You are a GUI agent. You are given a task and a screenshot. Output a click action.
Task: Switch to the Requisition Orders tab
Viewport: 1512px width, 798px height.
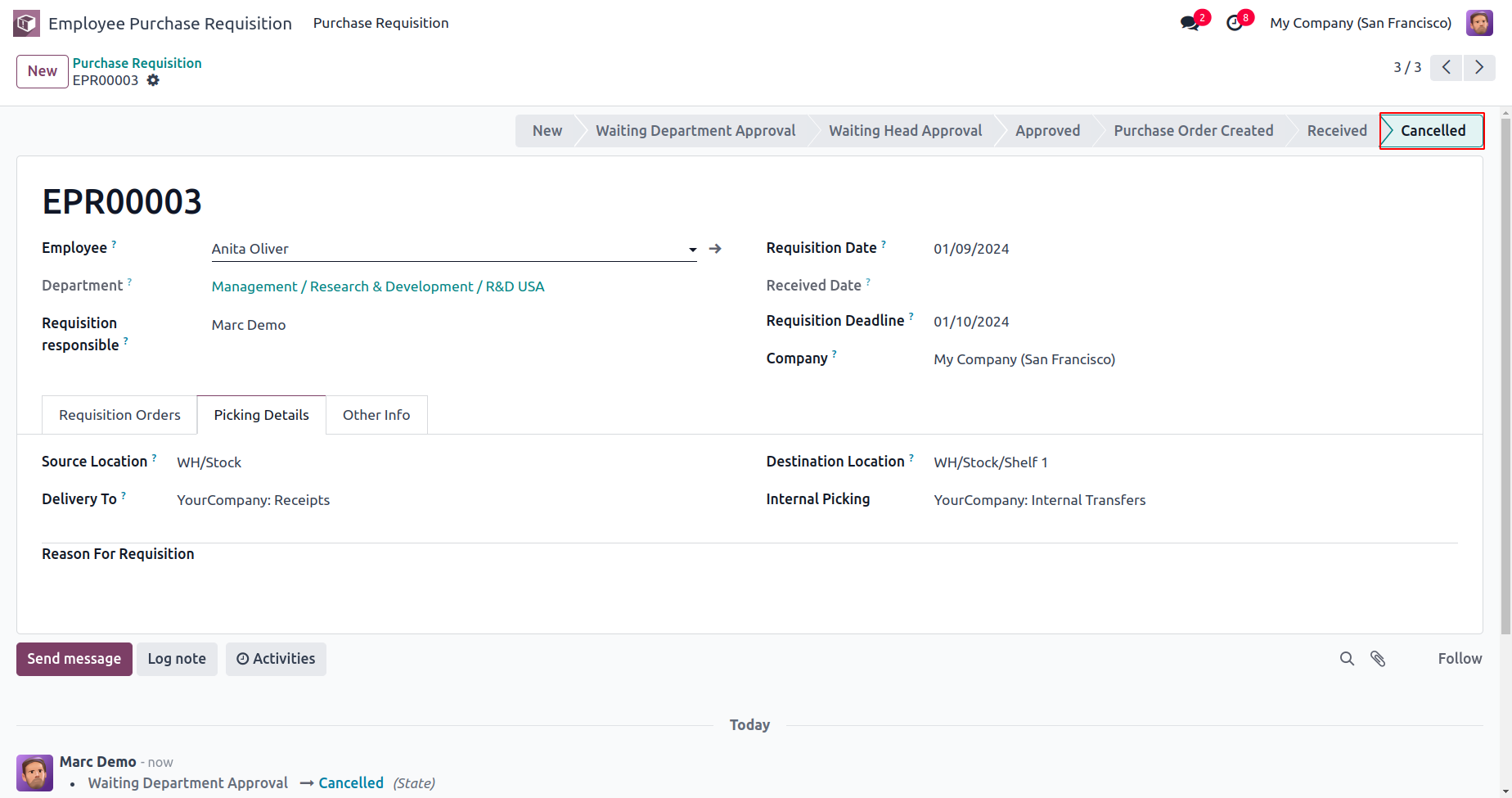click(x=119, y=415)
